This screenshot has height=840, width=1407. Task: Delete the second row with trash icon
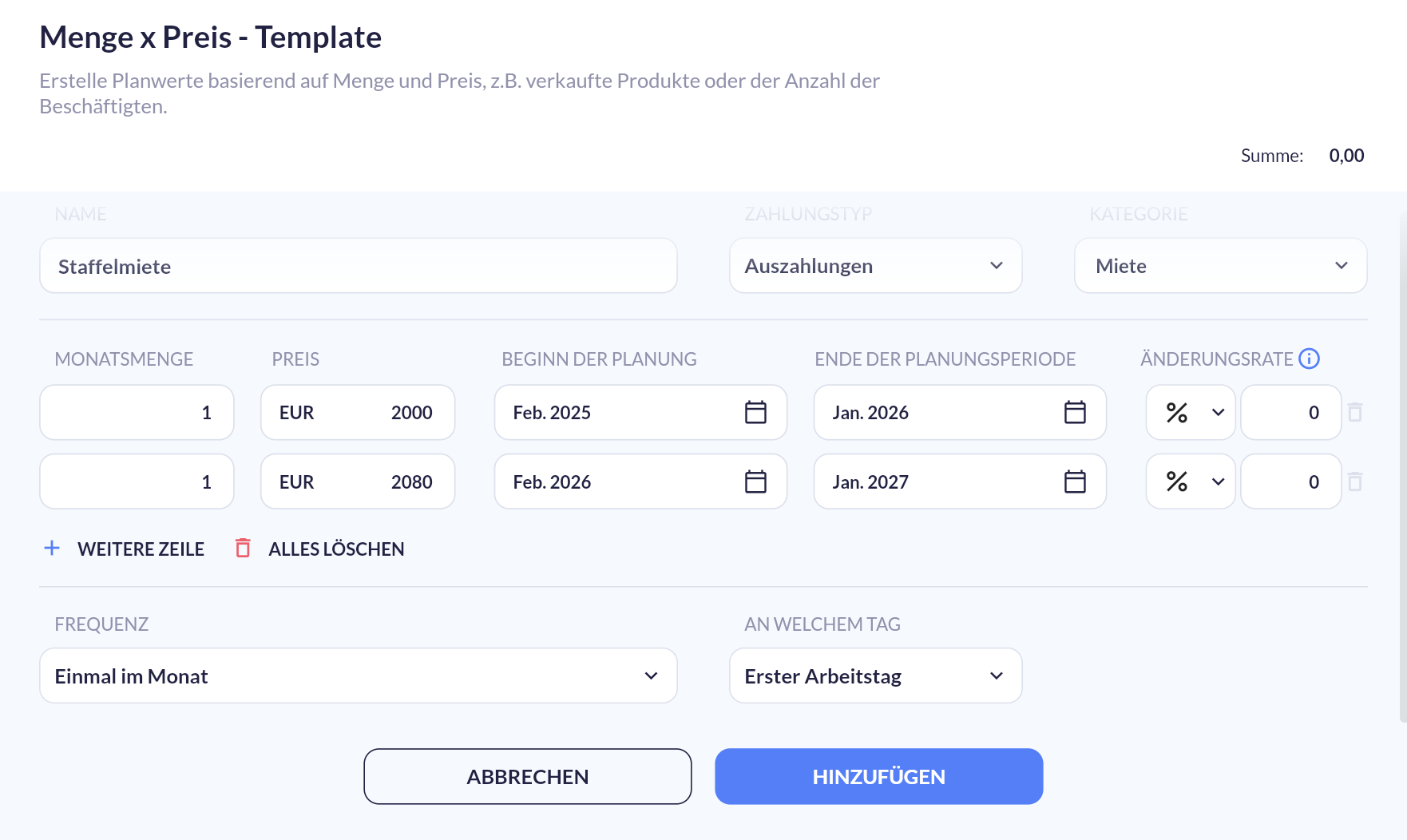point(1355,481)
